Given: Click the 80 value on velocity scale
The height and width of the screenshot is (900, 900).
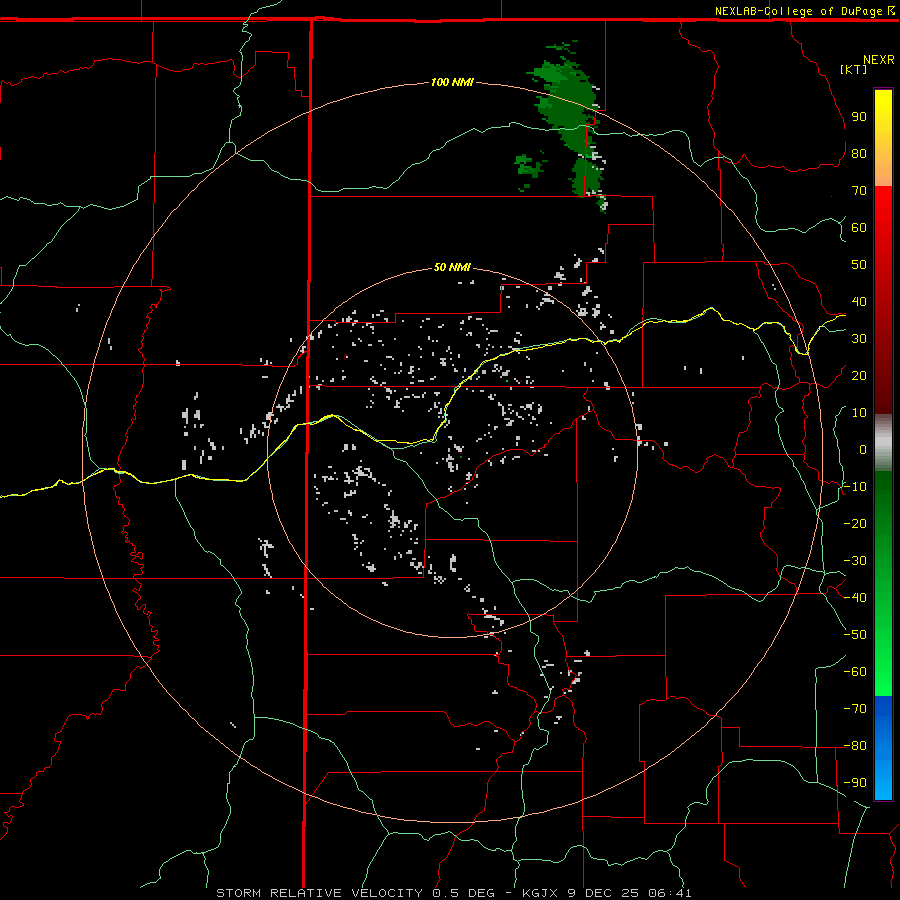Looking at the screenshot, I should click(x=859, y=153).
